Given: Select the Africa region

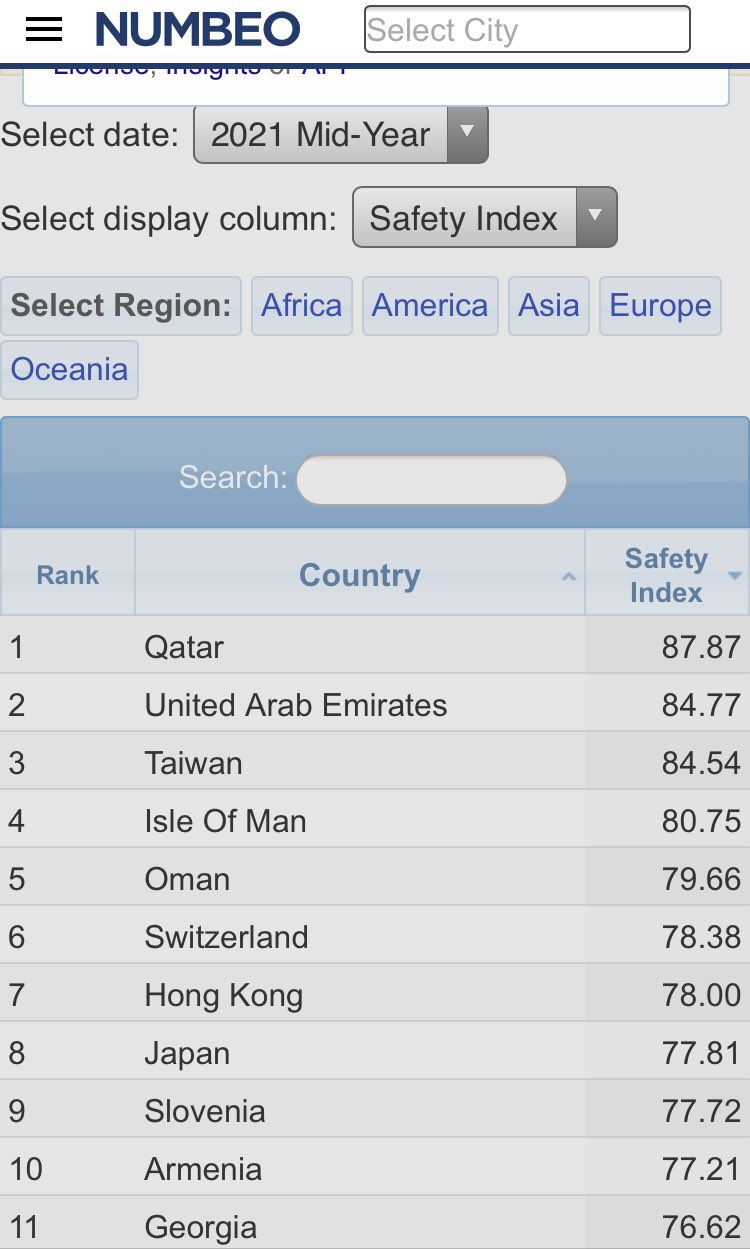Looking at the screenshot, I should [302, 306].
